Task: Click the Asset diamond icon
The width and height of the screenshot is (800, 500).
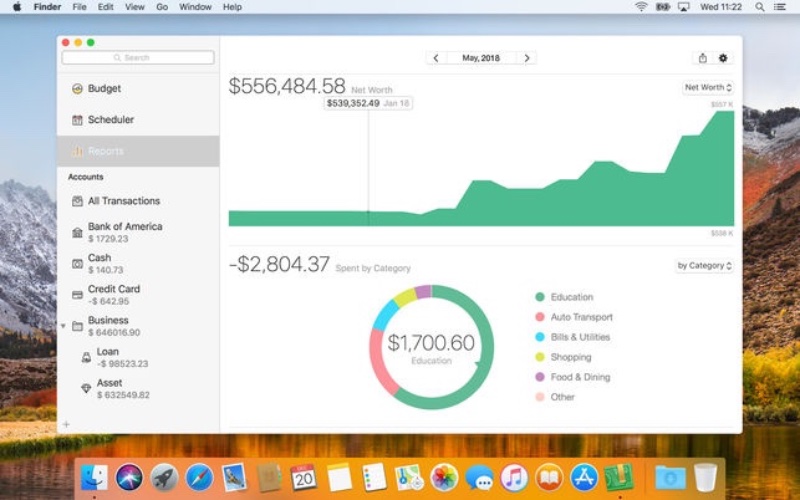Action: tap(86, 388)
